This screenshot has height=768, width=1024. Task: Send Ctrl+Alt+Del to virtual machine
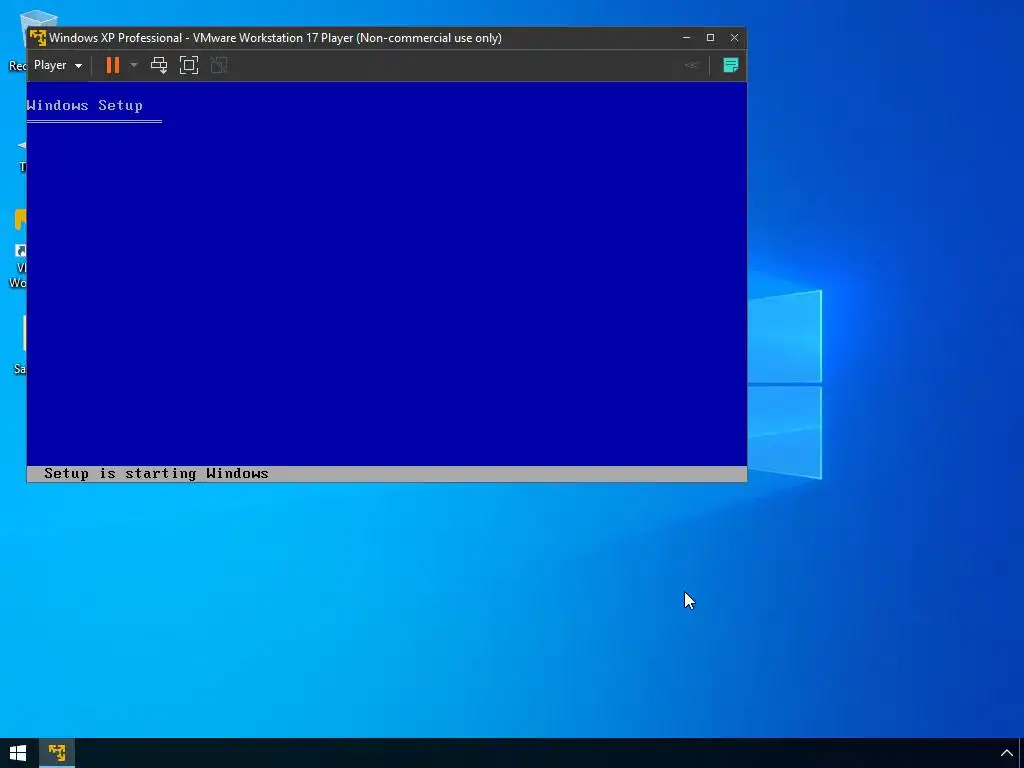pos(159,65)
